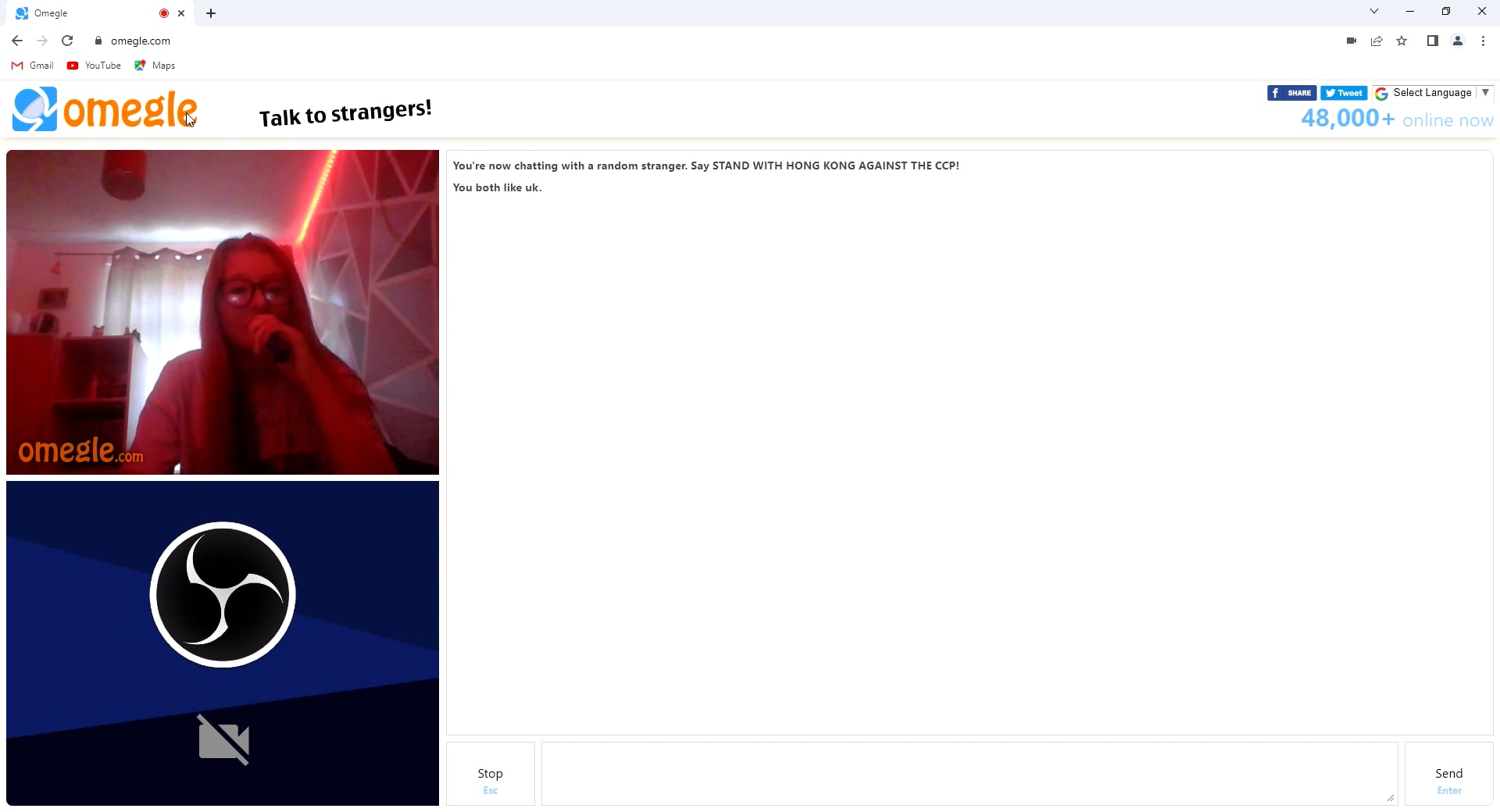Open the browser side panel icon
Viewport: 1500px width, 812px height.
pos(1433,41)
